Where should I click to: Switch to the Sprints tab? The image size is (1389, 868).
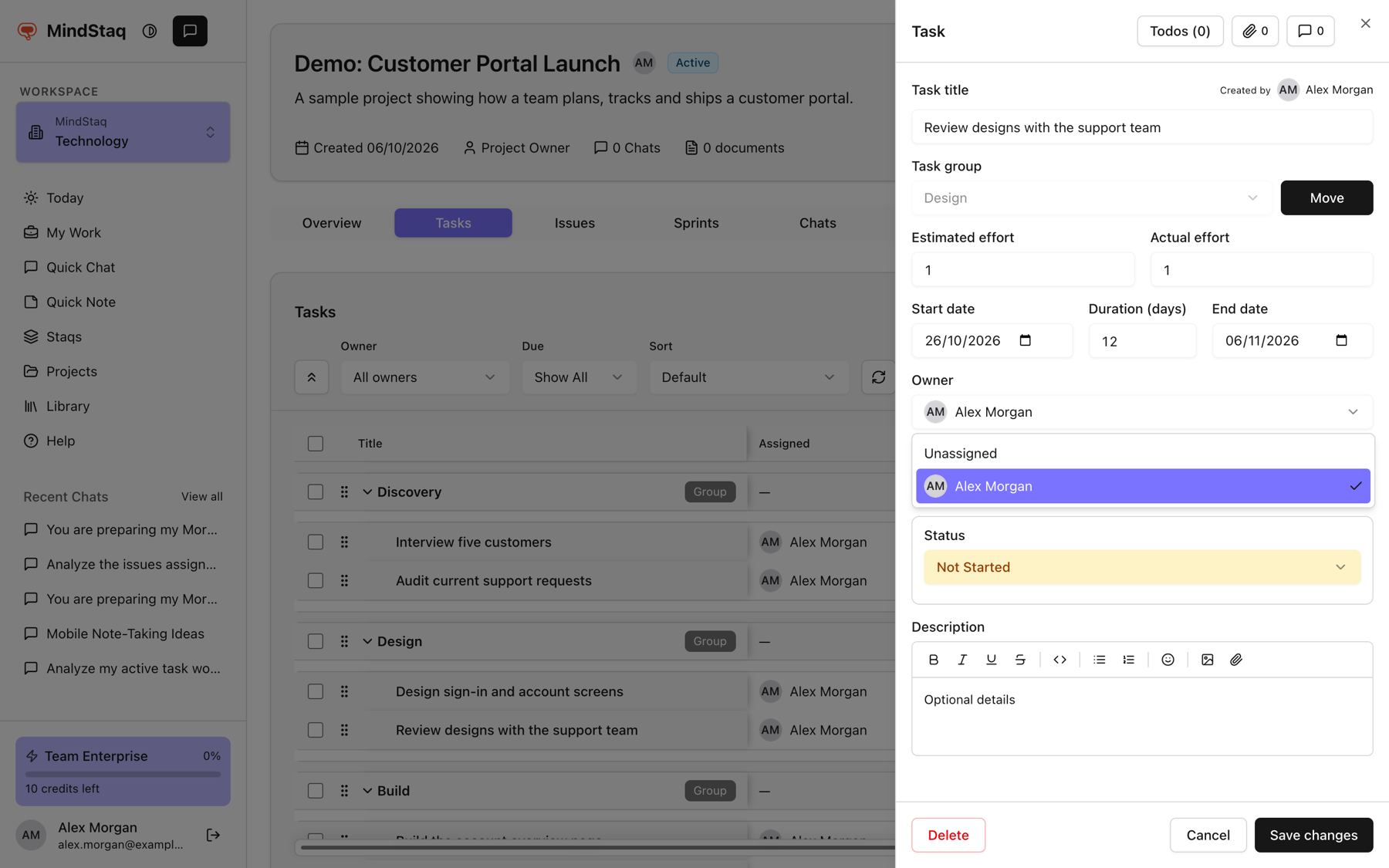coord(696,223)
